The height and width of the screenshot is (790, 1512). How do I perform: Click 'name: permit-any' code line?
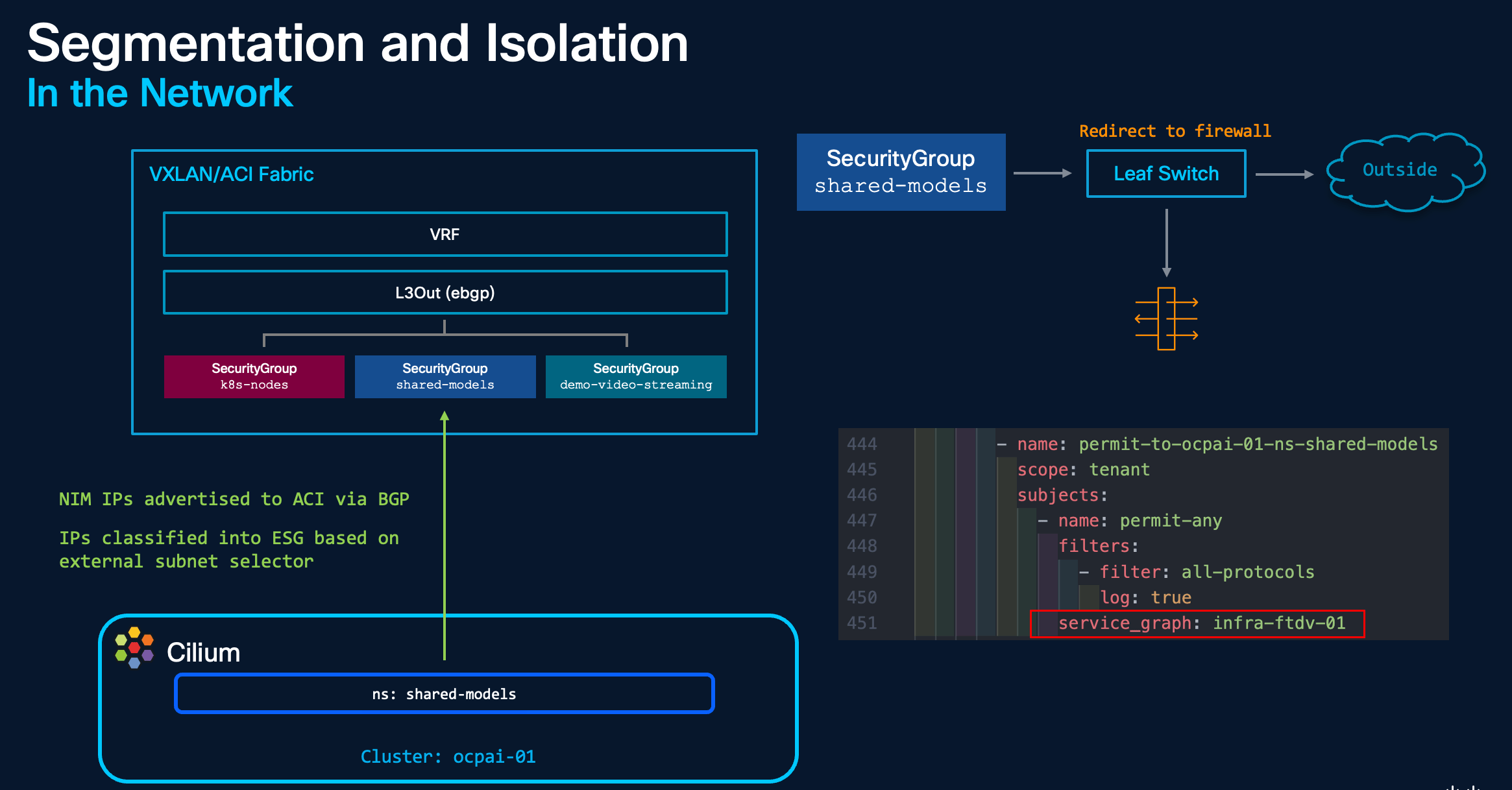coord(1130,520)
